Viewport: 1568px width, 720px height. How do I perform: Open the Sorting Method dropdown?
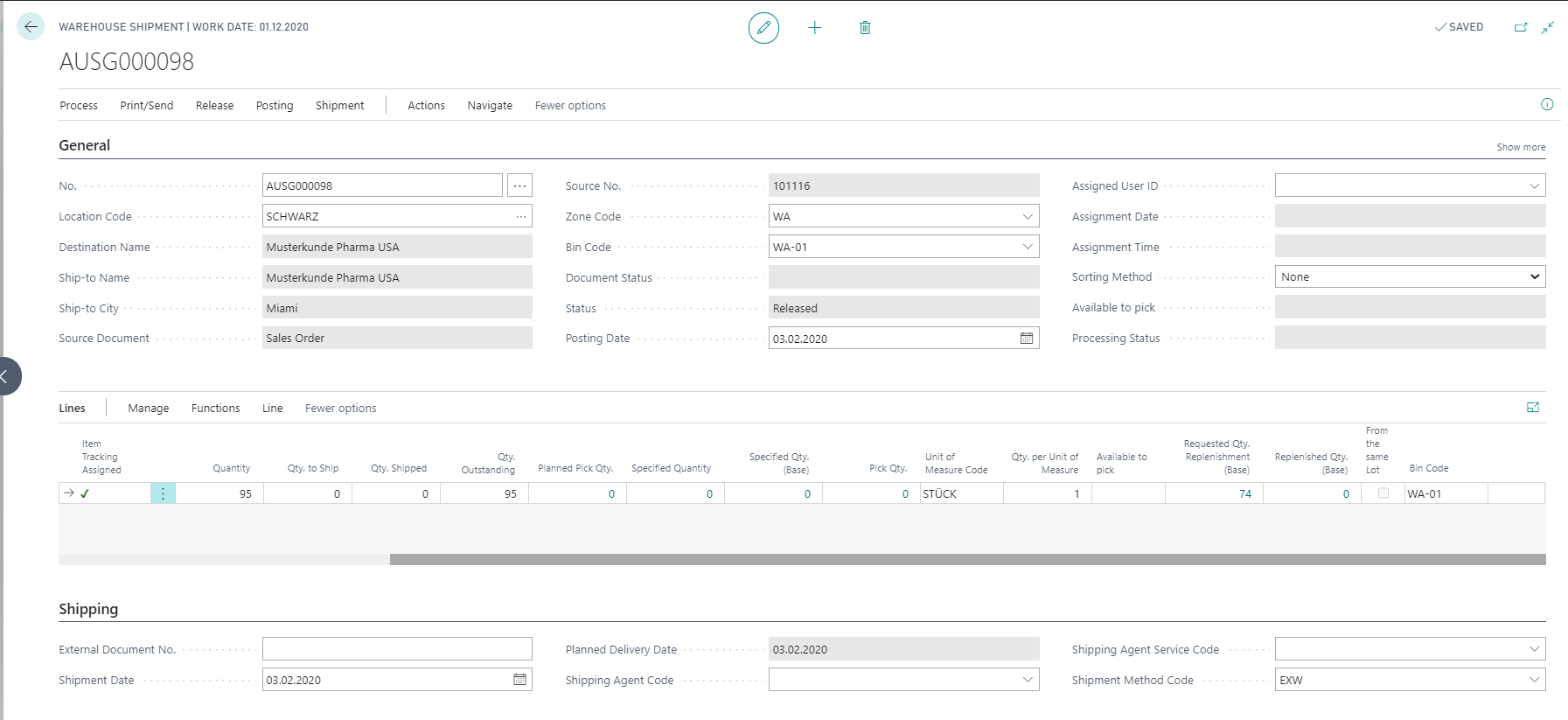point(1410,276)
